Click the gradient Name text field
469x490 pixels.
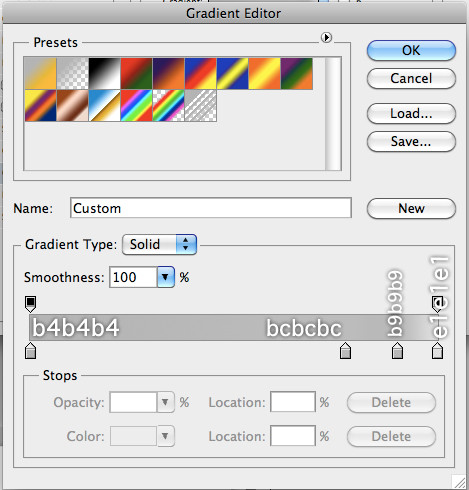tap(211, 208)
